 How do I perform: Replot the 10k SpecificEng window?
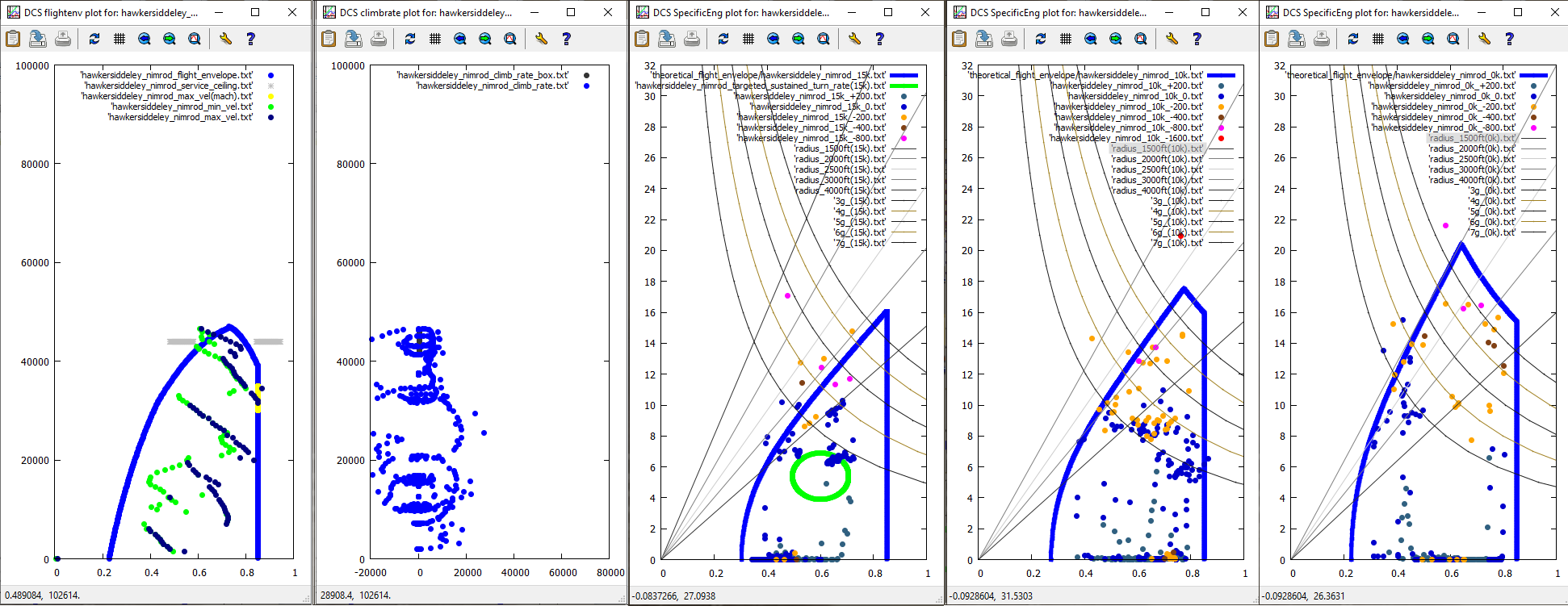1041,39
